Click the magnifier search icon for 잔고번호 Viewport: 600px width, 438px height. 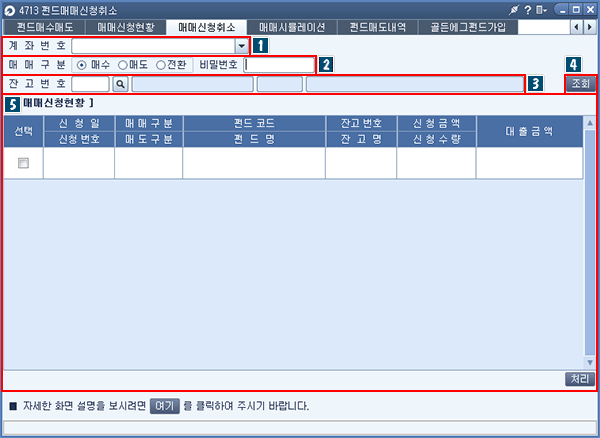click(120, 84)
